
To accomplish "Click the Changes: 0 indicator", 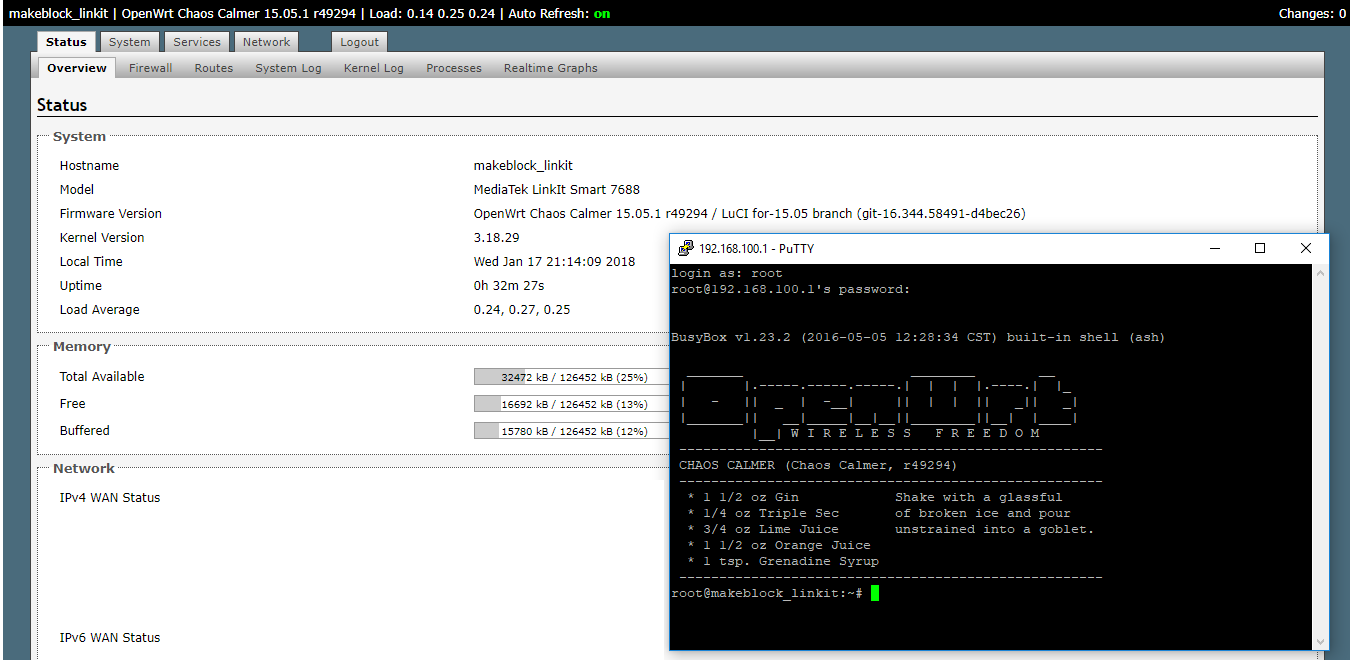I will [1312, 13].
